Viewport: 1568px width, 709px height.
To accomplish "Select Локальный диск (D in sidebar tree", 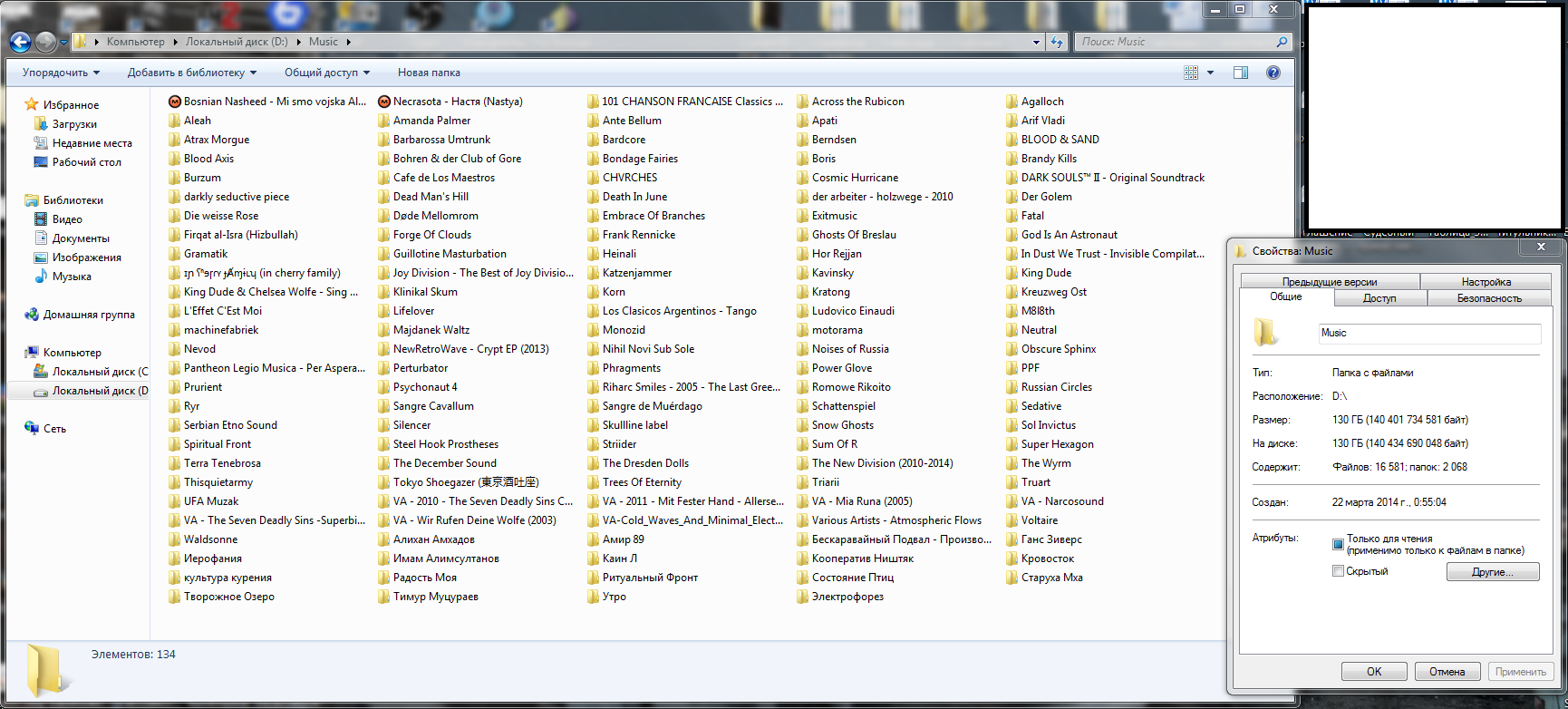I will 92,391.
